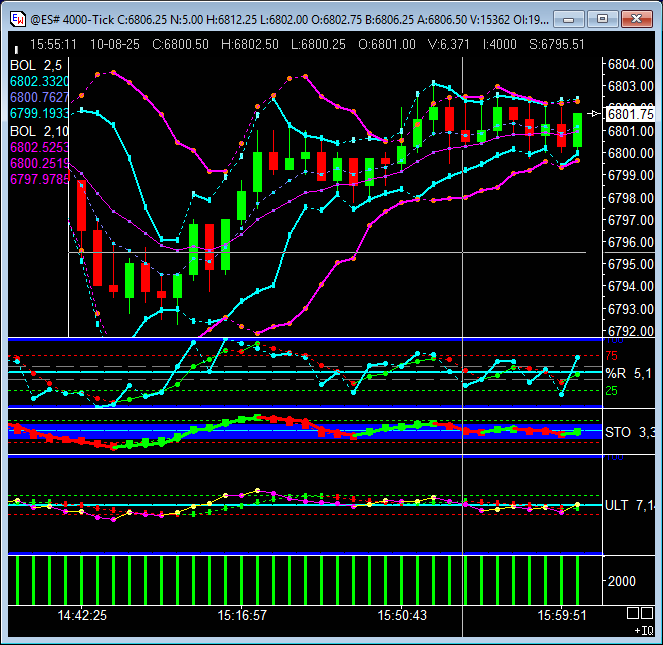Click the price marker arrow at 6801.75
The width and height of the screenshot is (663, 645).
[595, 114]
